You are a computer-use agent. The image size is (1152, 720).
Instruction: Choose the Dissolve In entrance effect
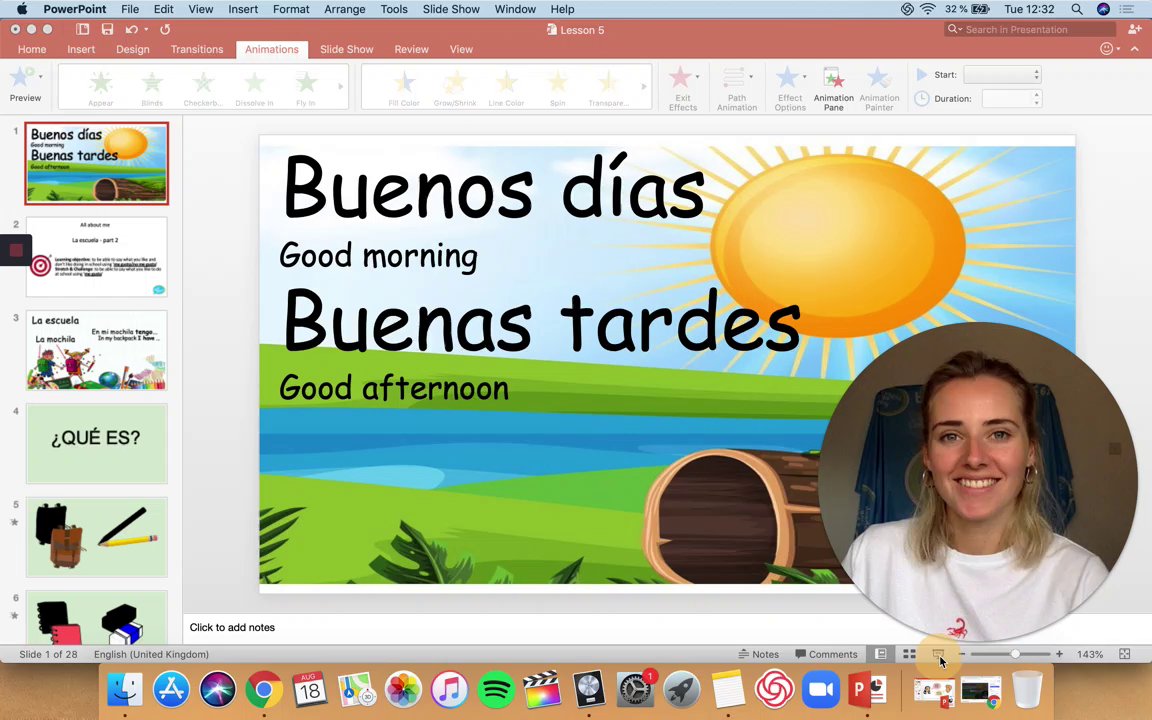[254, 87]
